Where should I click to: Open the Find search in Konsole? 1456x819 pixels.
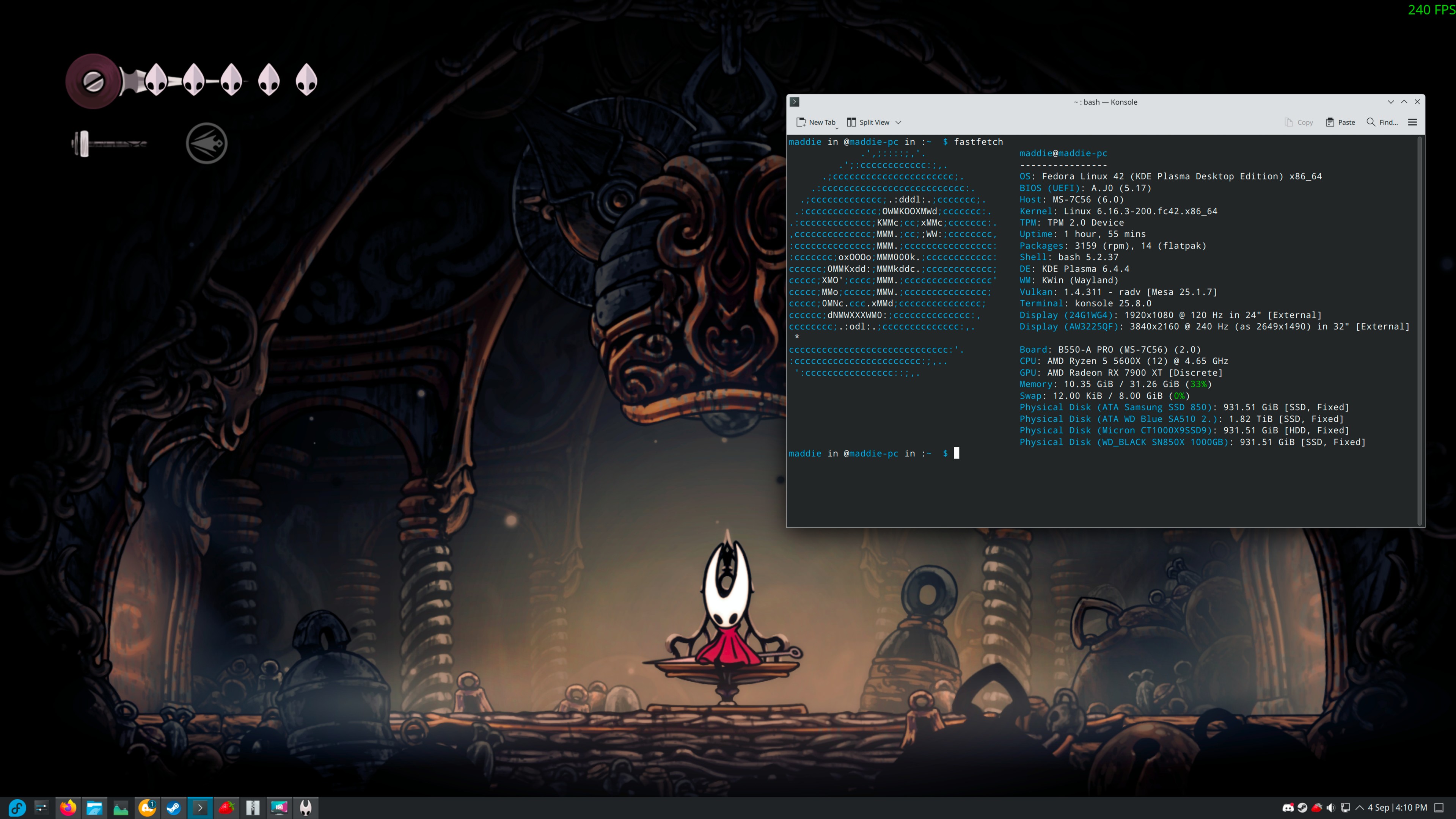(x=1382, y=122)
